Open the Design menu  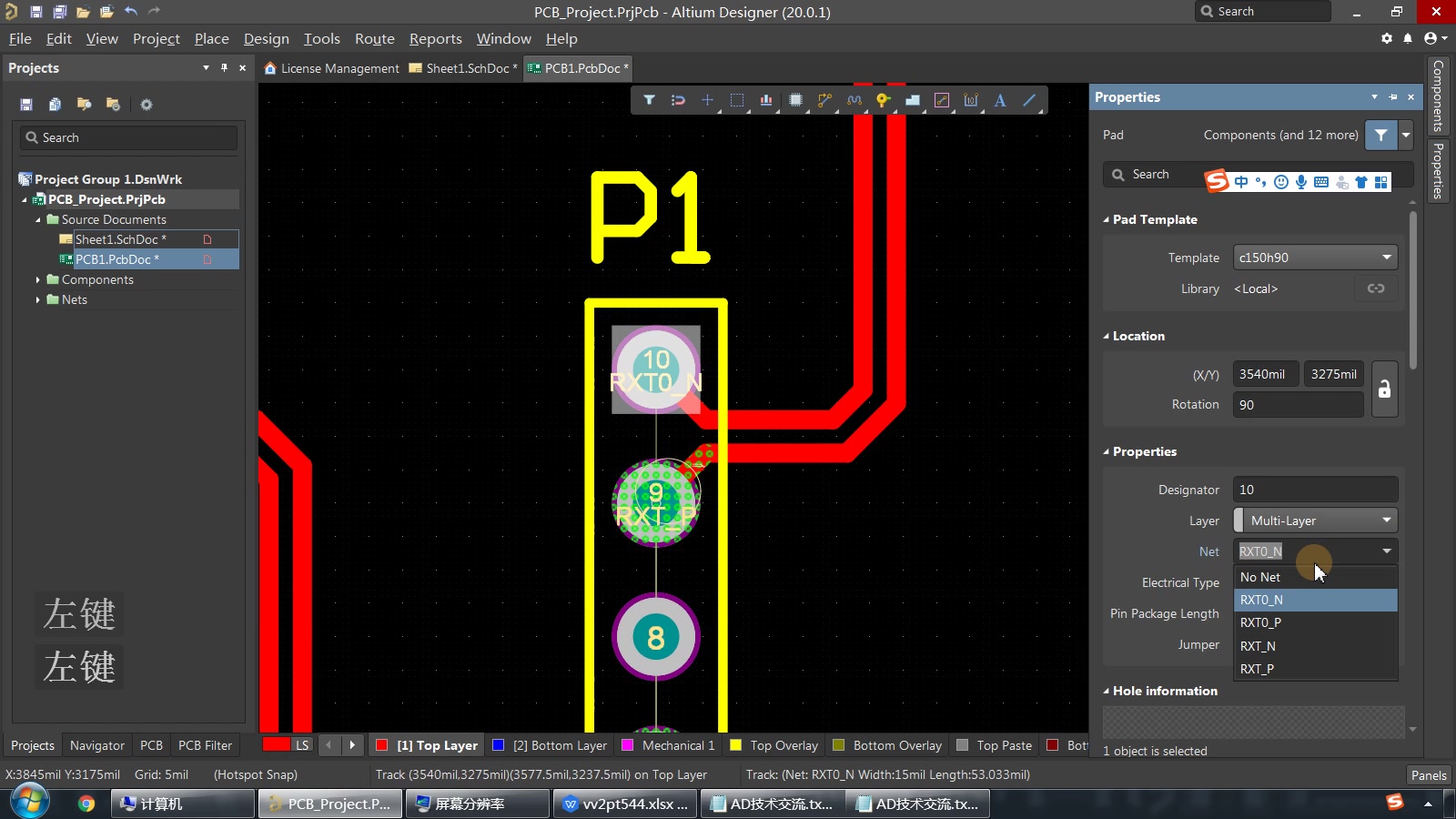pos(267,38)
